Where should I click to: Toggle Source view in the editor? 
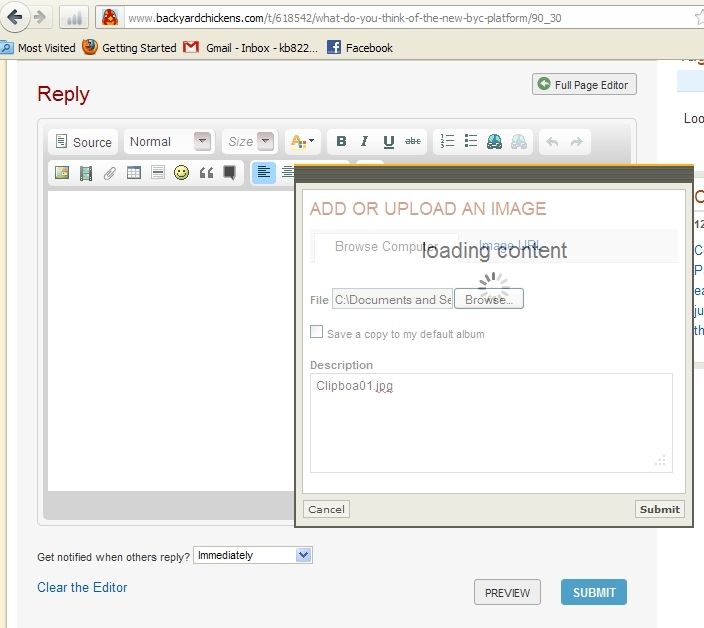click(83, 142)
